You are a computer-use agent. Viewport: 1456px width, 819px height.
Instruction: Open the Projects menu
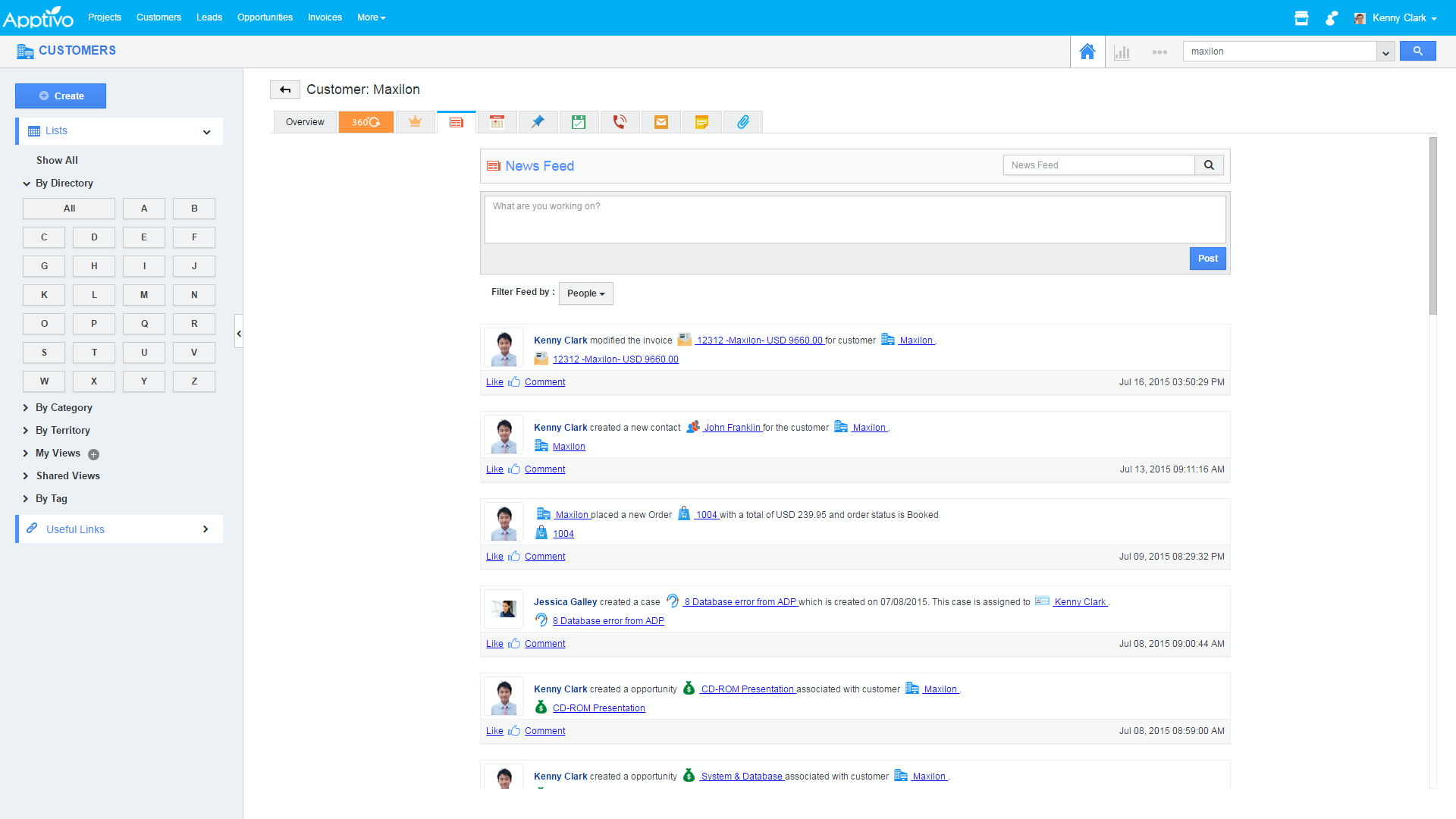105,17
